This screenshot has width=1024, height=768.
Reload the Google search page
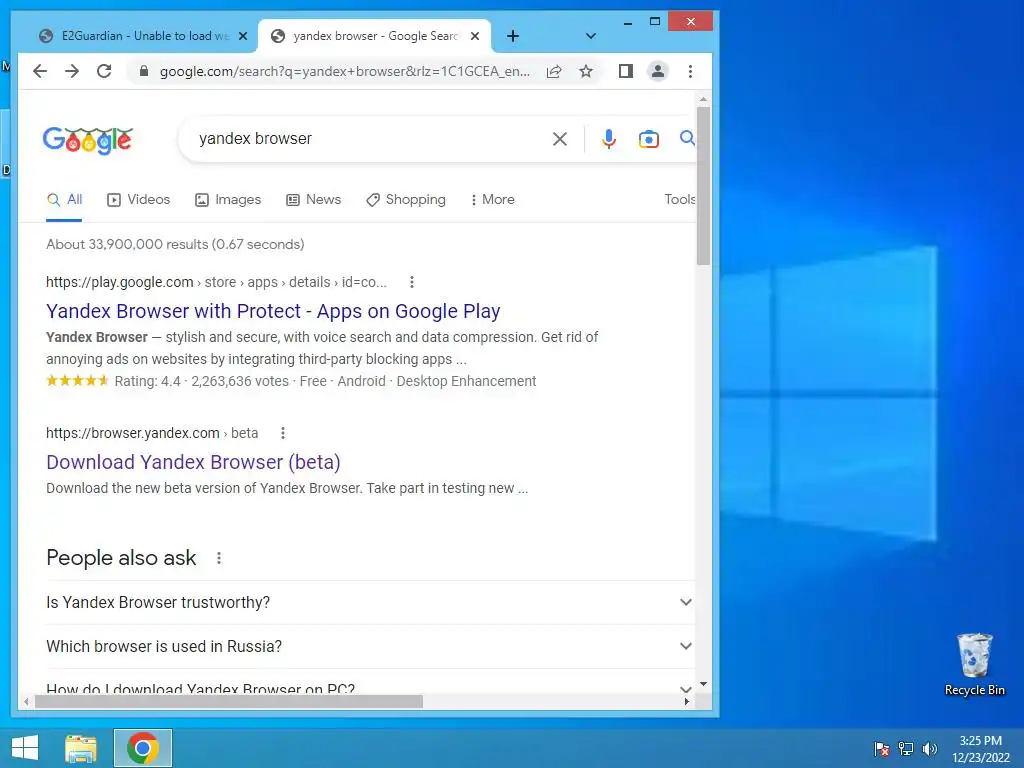104,71
